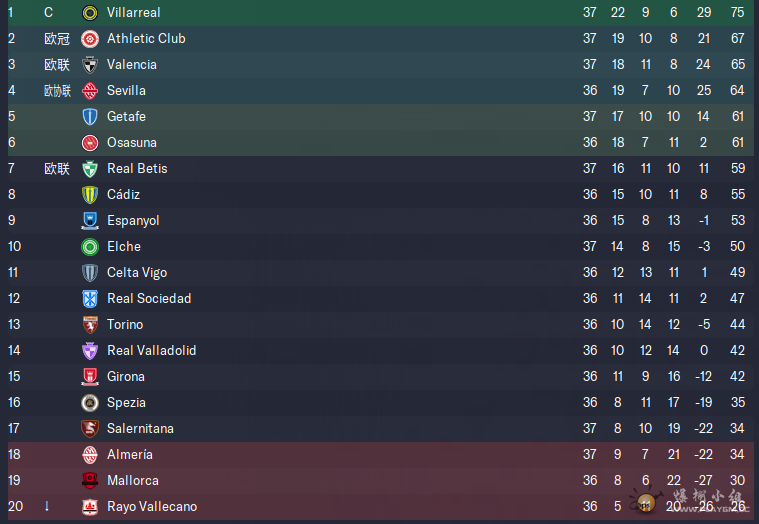Click the Villarreal club badge icon
The width and height of the screenshot is (759, 524).
[90, 13]
